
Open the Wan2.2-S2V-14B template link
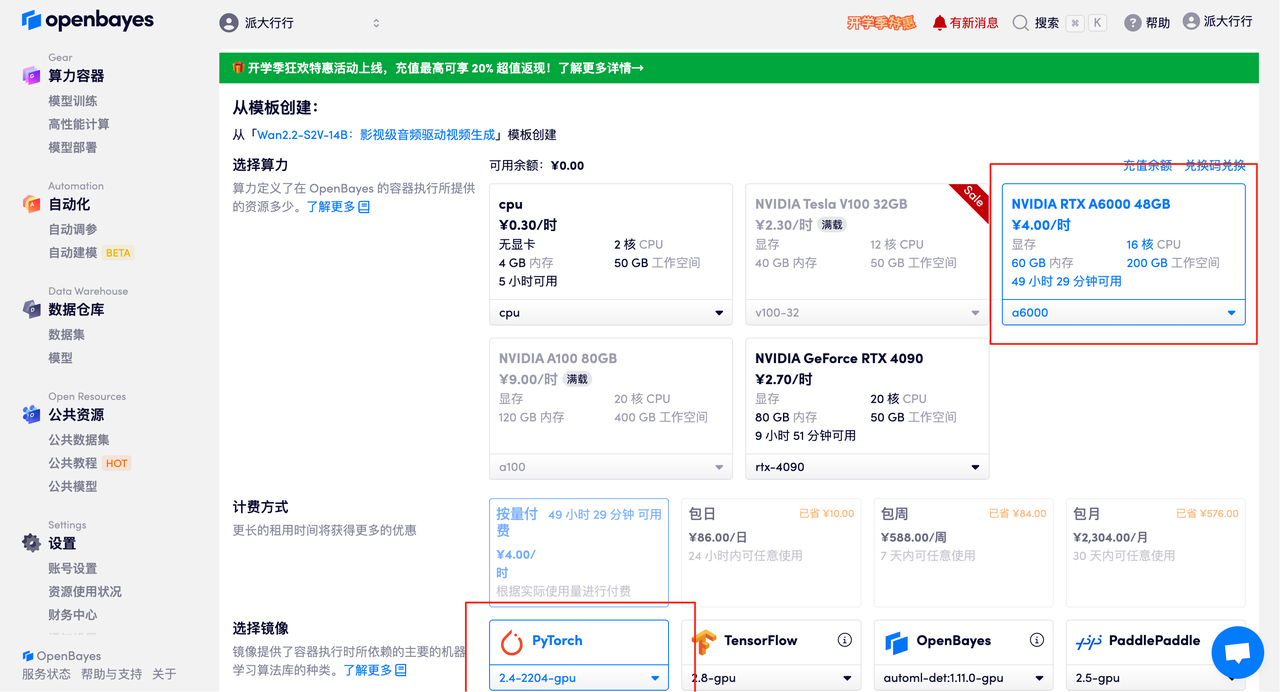pyautogui.click(x=375, y=135)
